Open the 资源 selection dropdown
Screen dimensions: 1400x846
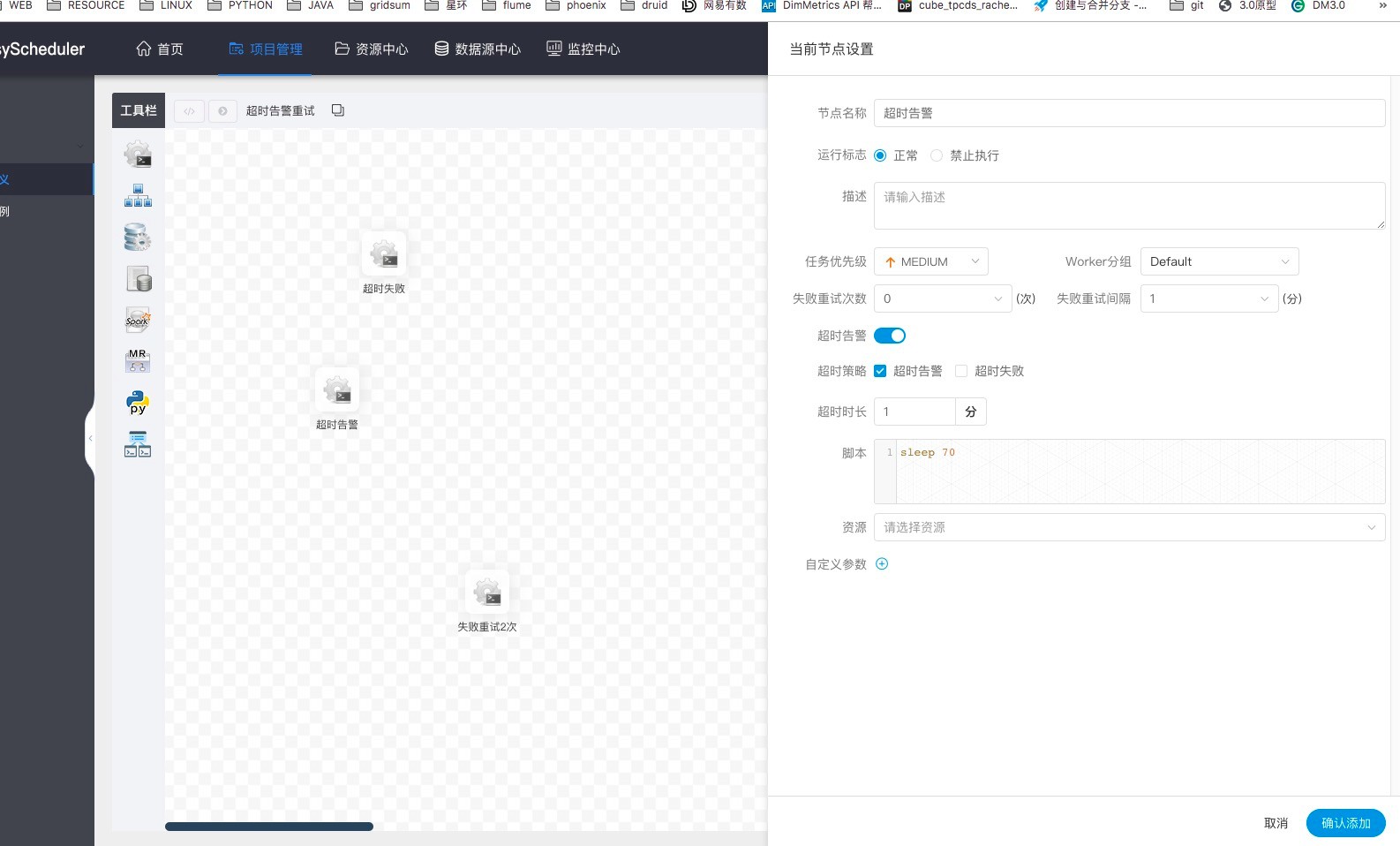(x=1129, y=527)
